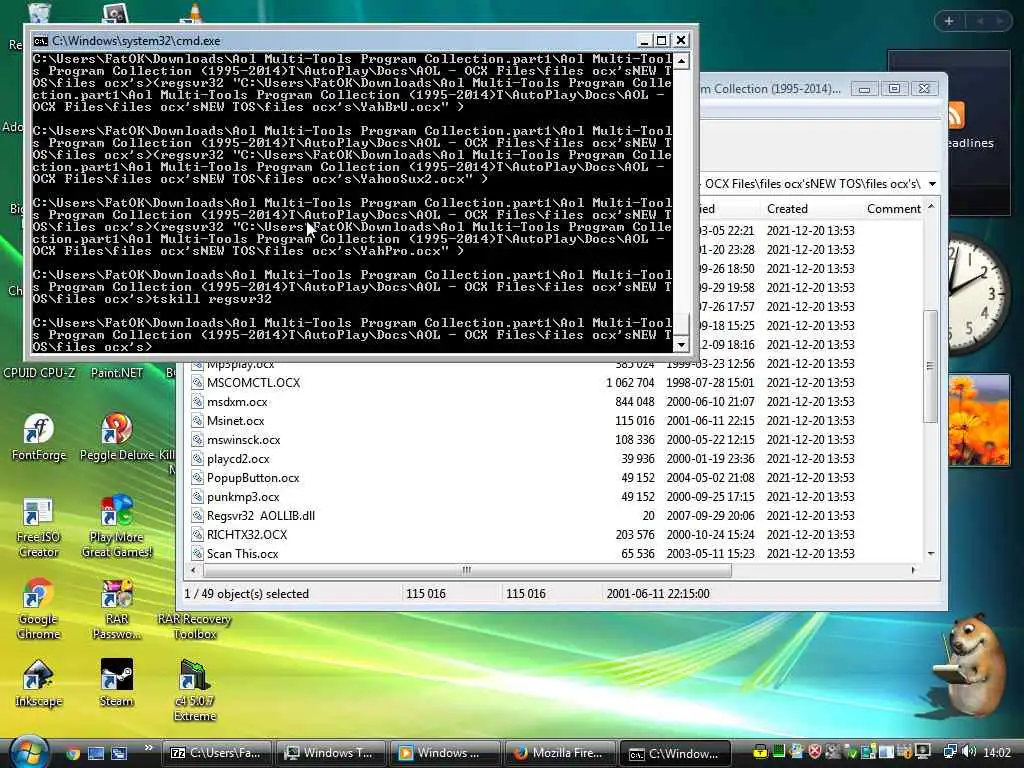This screenshot has width=1024, height=768.
Task: Click the Windows Start orb
Action: 29,752
